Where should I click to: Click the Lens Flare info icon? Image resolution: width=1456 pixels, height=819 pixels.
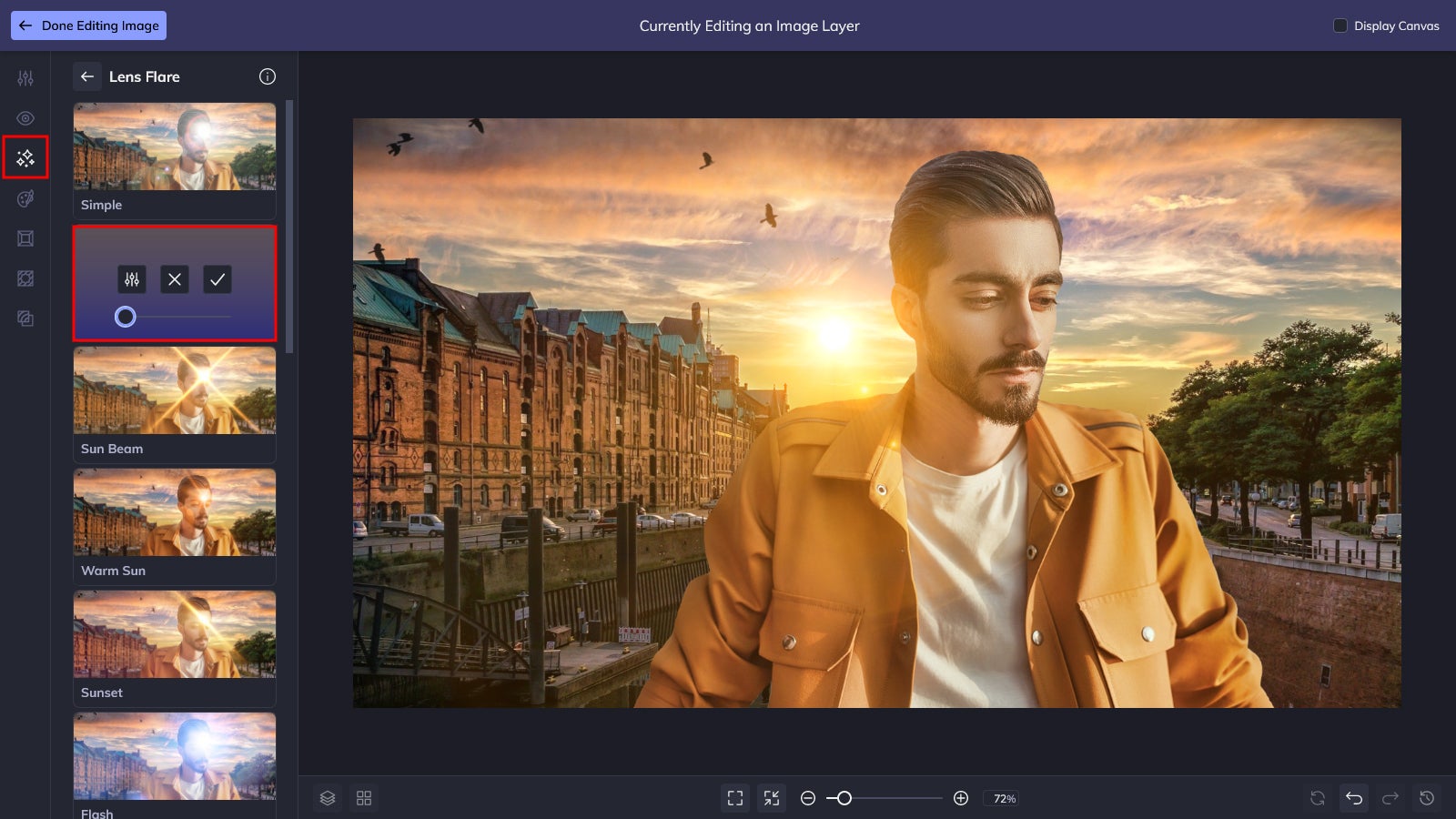[268, 76]
